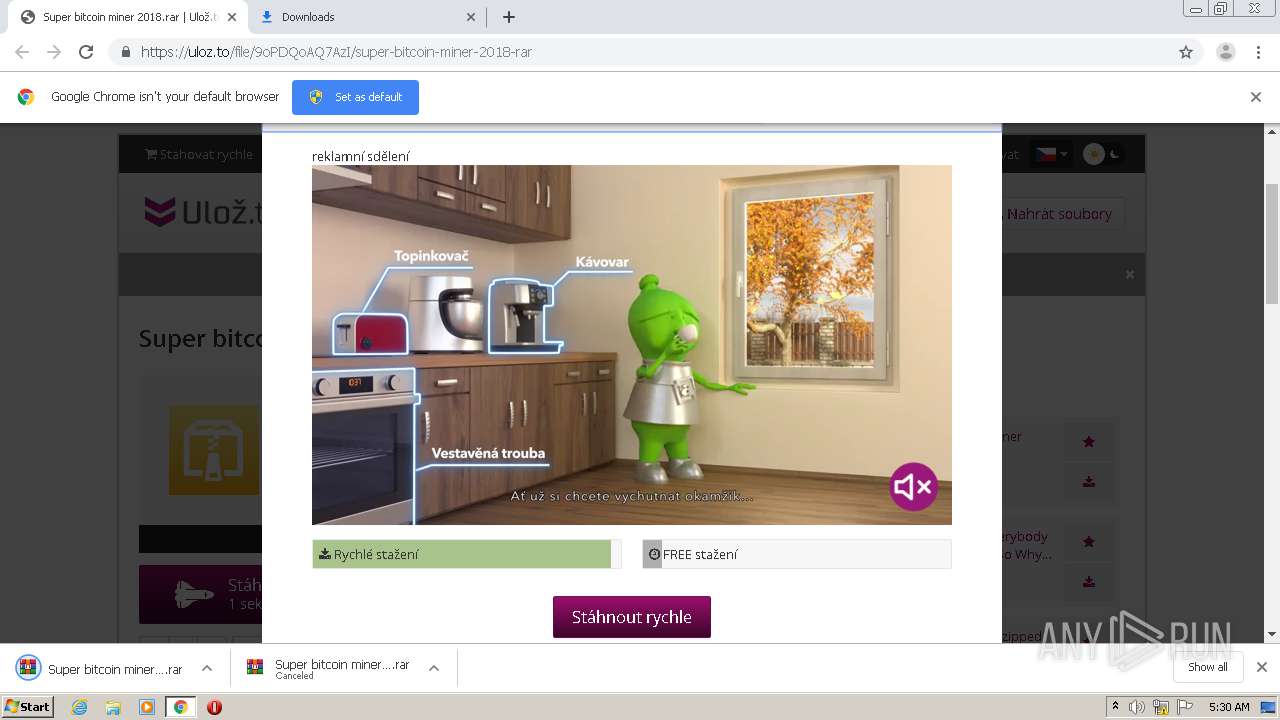Expand options for first downloaded rar
Viewport: 1280px width, 720px height.
[x=207, y=668]
